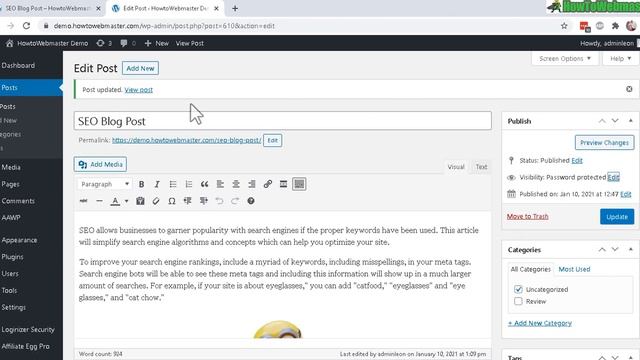The image size is (640, 360).
Task: Align text right
Action: click(252, 184)
